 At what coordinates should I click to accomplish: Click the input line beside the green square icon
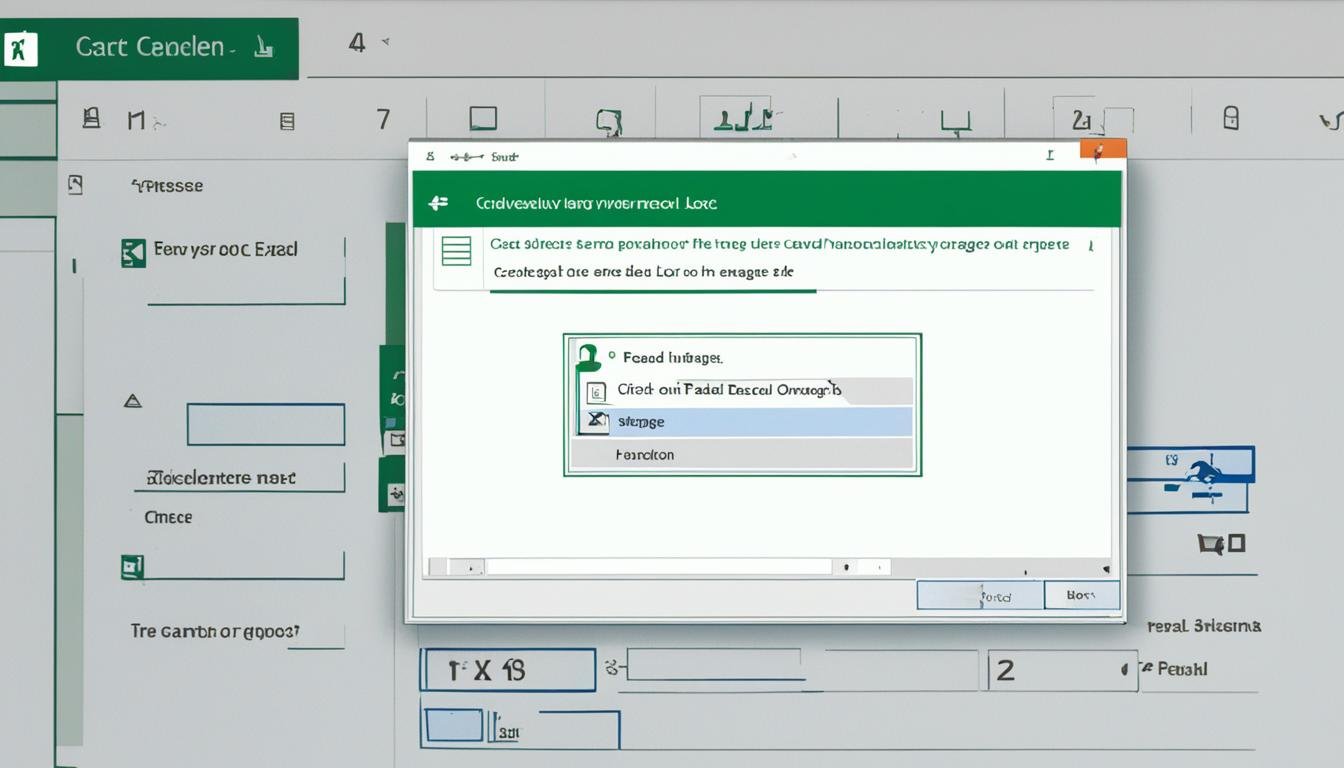coord(245,566)
